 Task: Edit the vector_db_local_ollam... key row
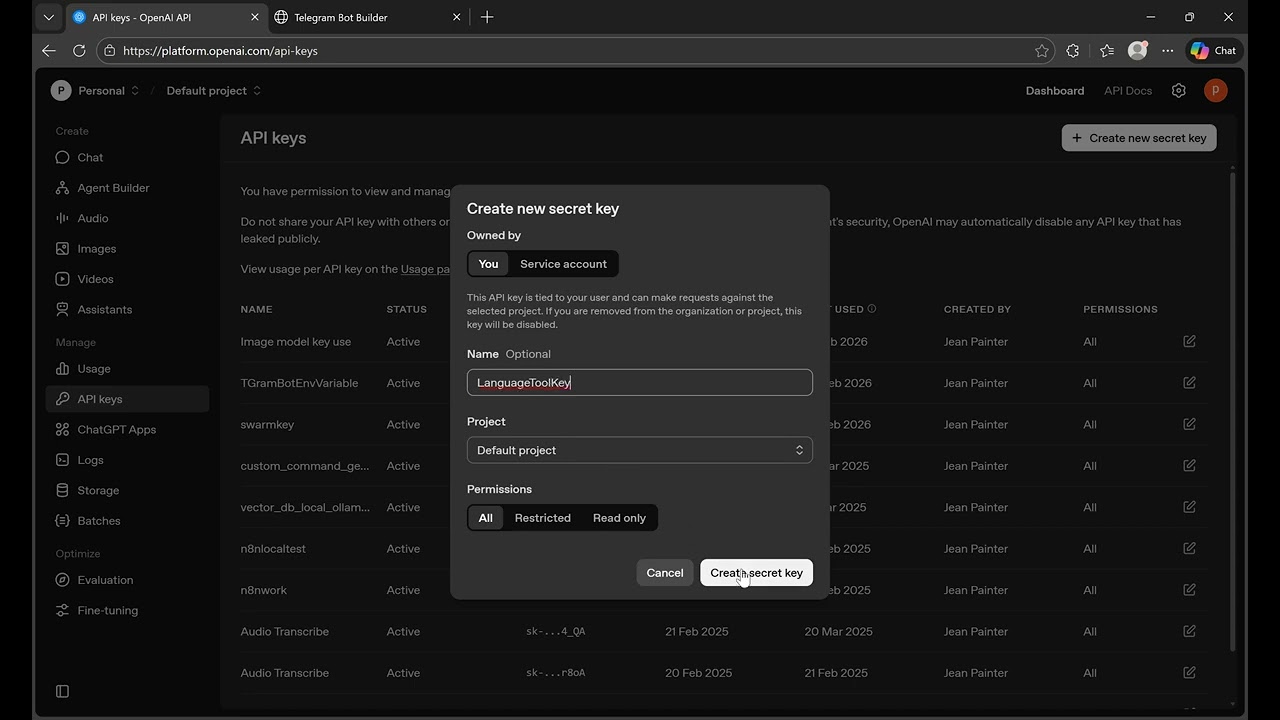(x=1189, y=507)
